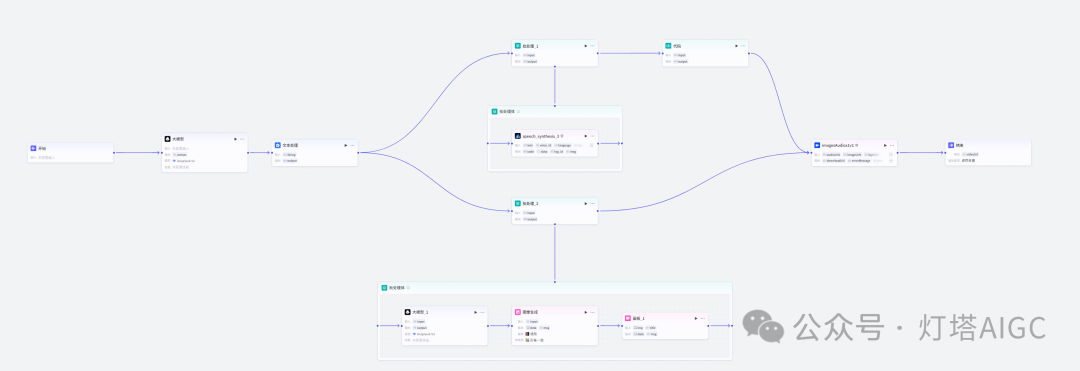
Task: Select the 文本处理 node title
Action: pos(289,145)
